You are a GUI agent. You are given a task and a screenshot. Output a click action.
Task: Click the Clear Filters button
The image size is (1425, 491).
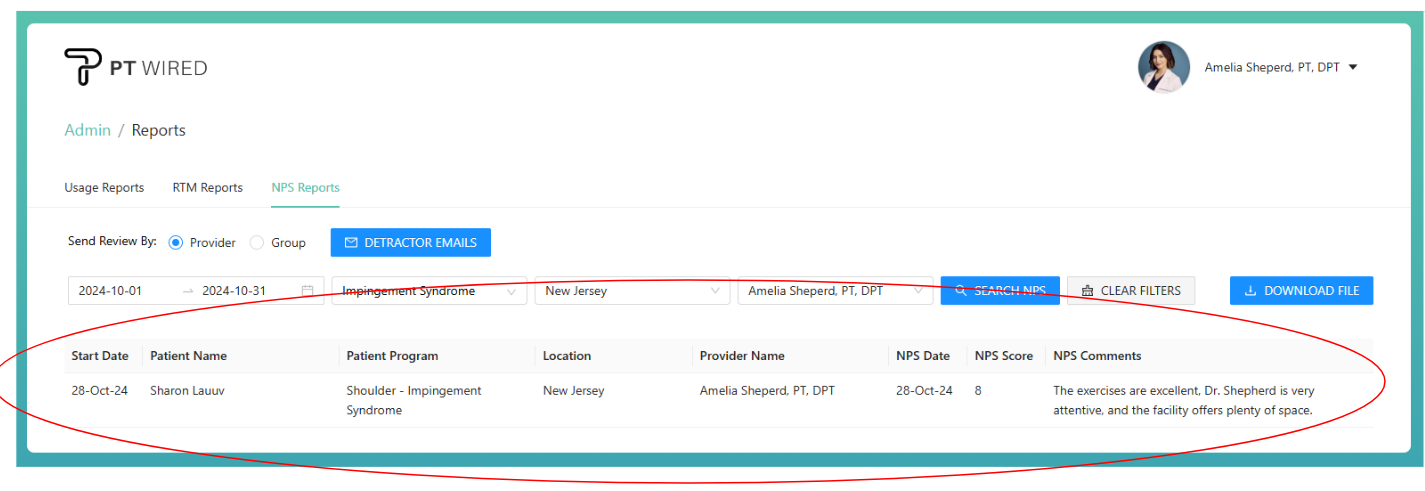coord(1130,291)
